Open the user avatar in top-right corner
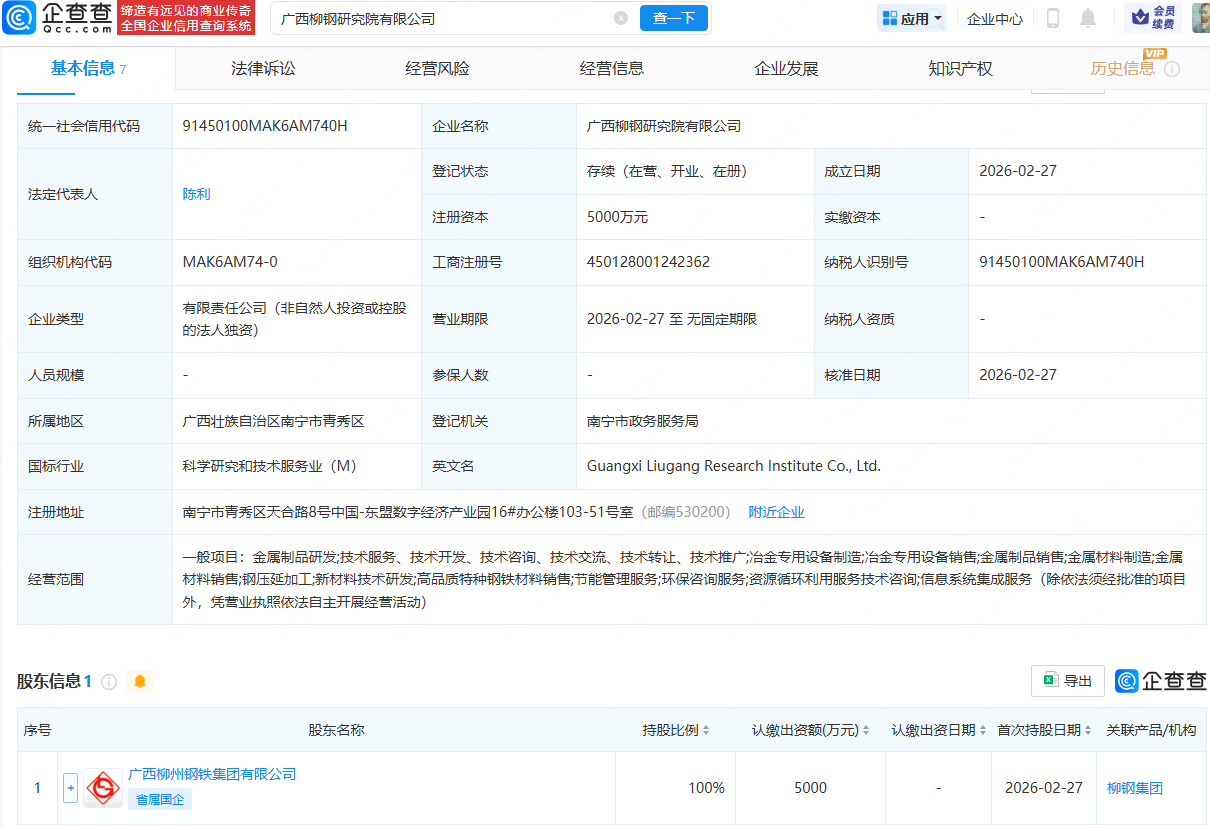This screenshot has height=828, width=1210. 1200,17
